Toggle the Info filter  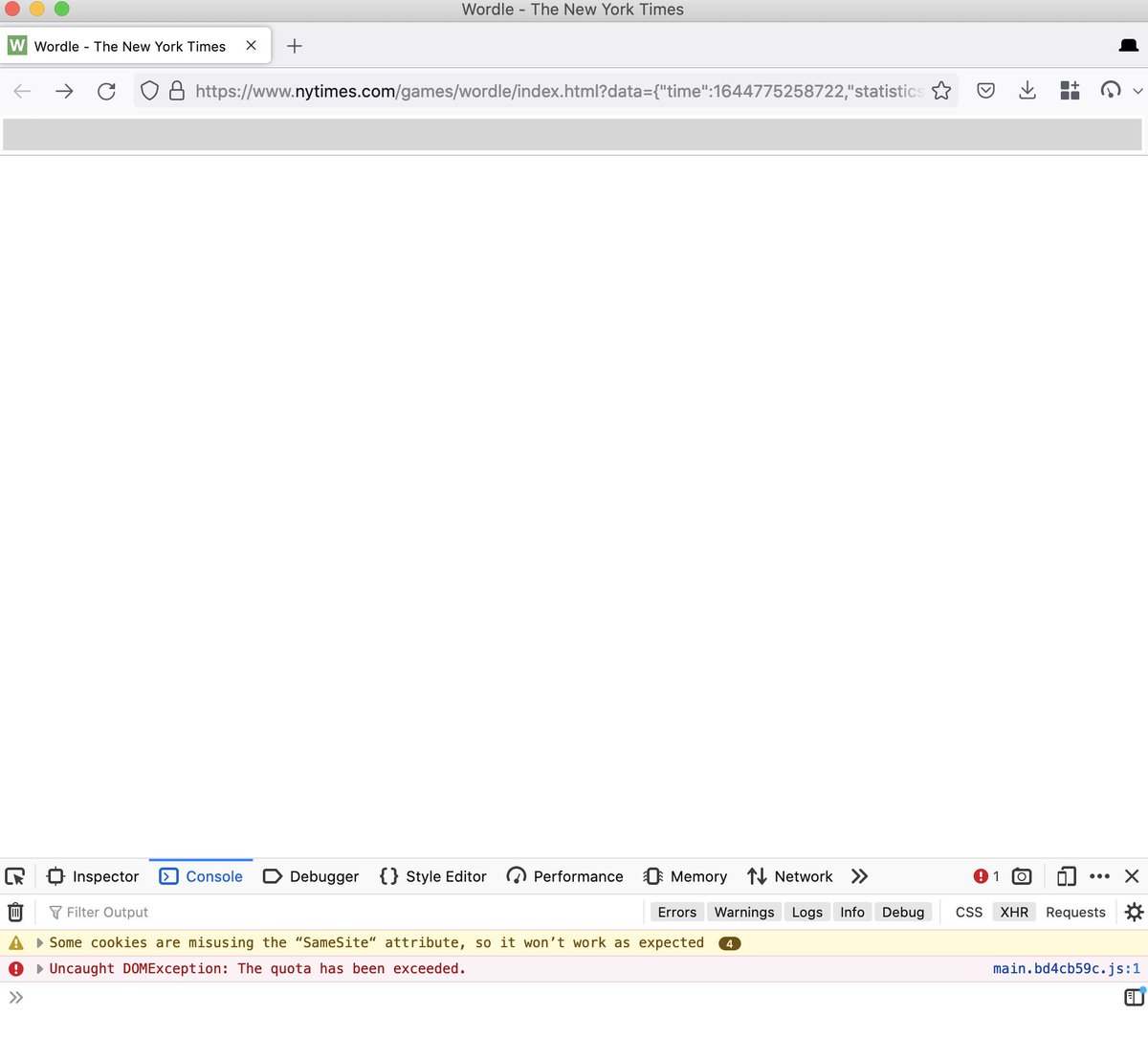[852, 912]
